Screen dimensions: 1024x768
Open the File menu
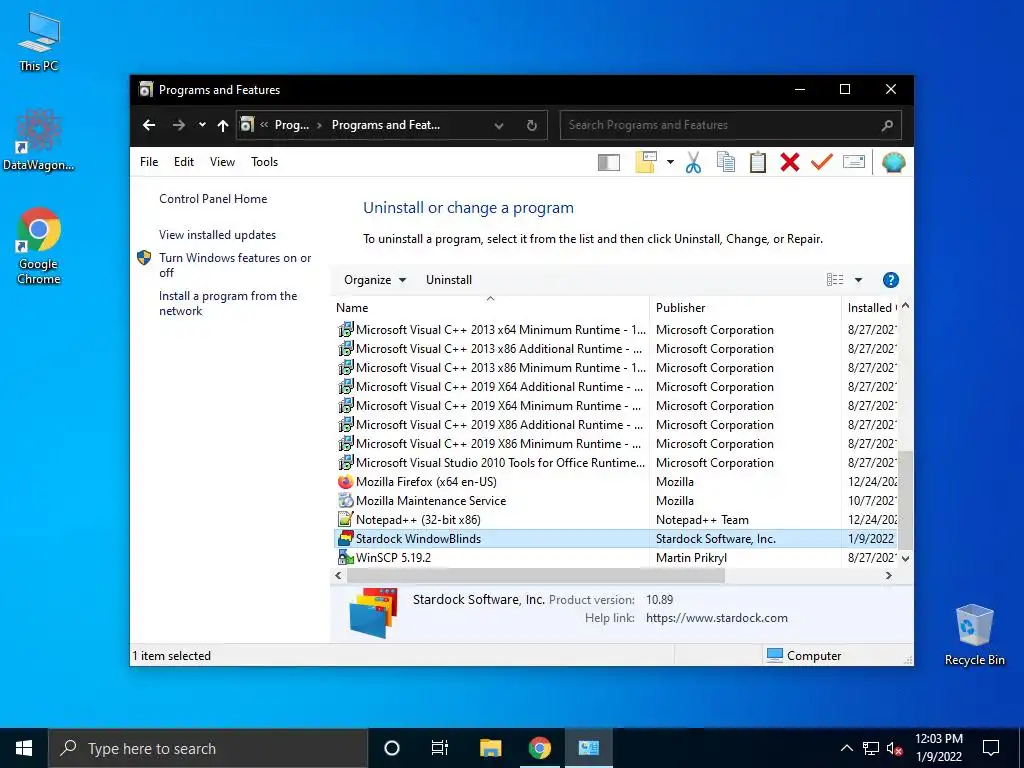click(149, 162)
